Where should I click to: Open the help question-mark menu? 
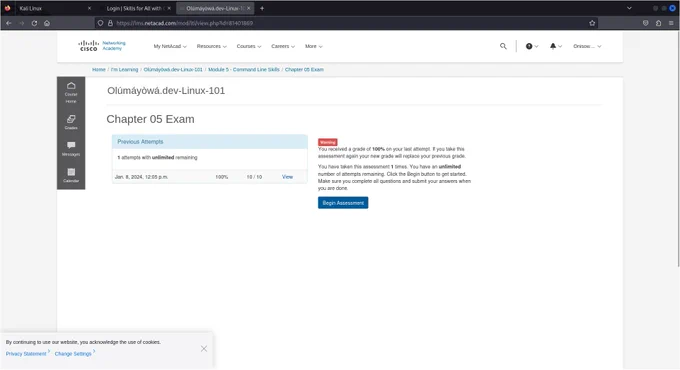(532, 46)
